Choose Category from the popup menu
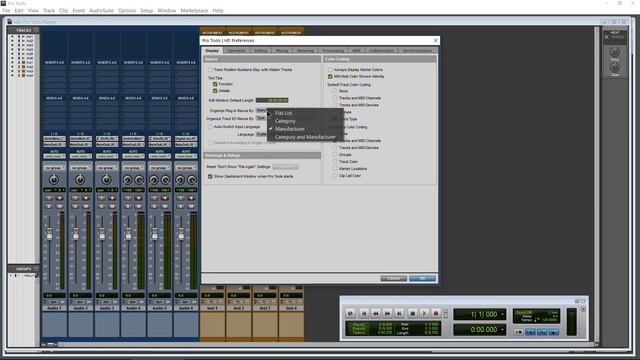This screenshot has width=640, height=360. coord(285,121)
